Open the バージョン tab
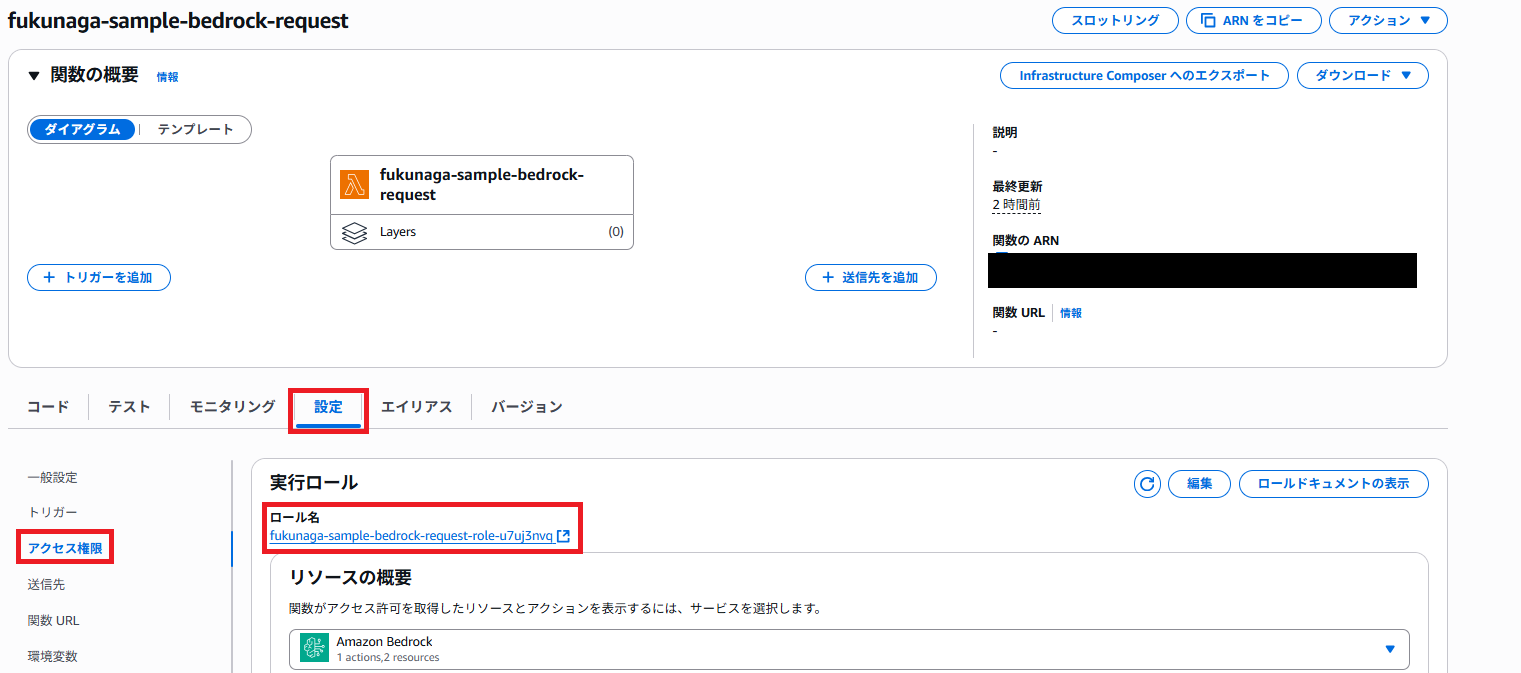Screen dimensions: 1521x673 pyautogui.click(x=527, y=406)
